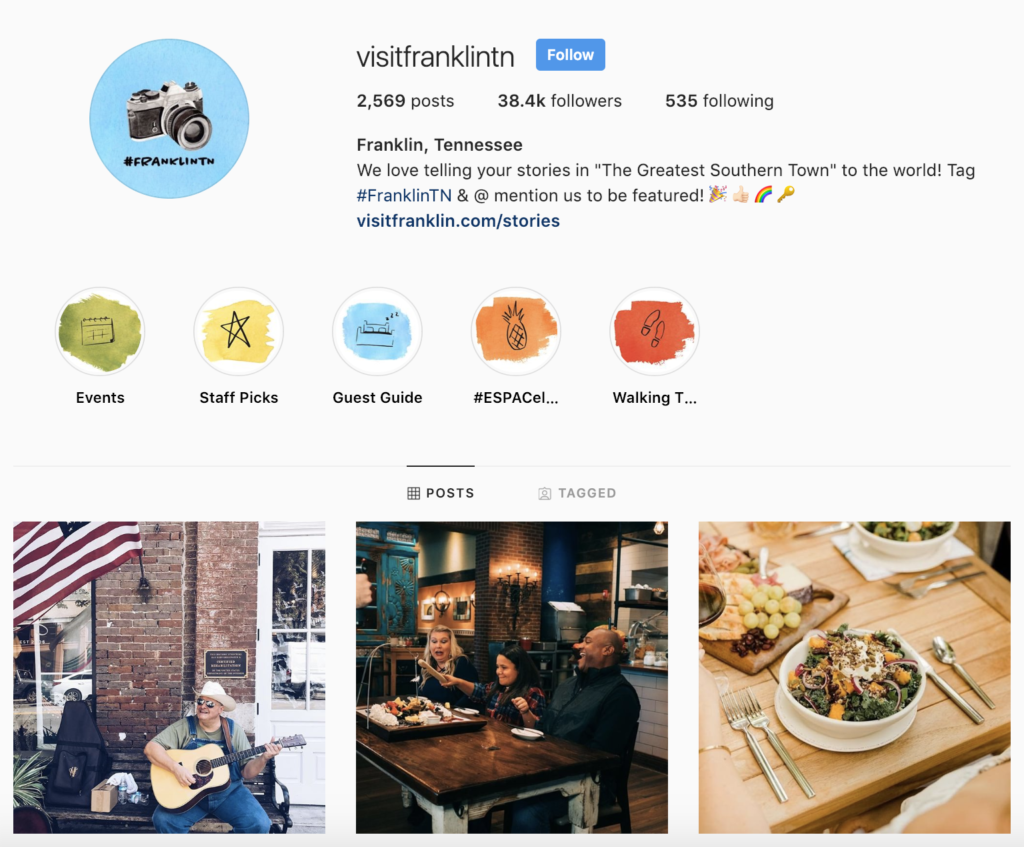Image resolution: width=1024 pixels, height=847 pixels.
Task: Open the Guest Guide bed highlight
Action: click(x=377, y=331)
